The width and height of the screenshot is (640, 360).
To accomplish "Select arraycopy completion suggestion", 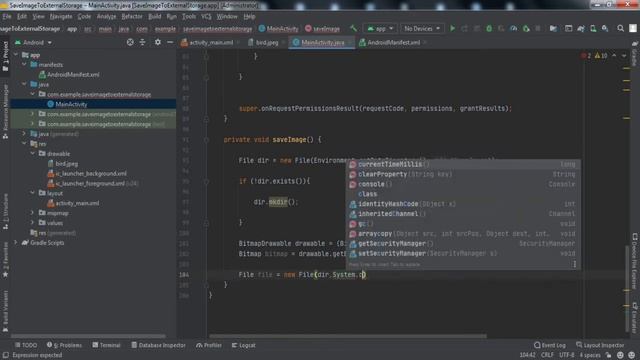I will (463, 233).
